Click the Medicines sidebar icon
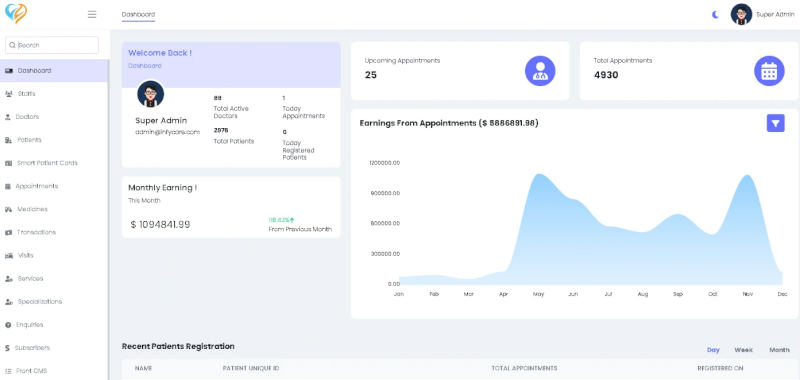 (x=9, y=209)
